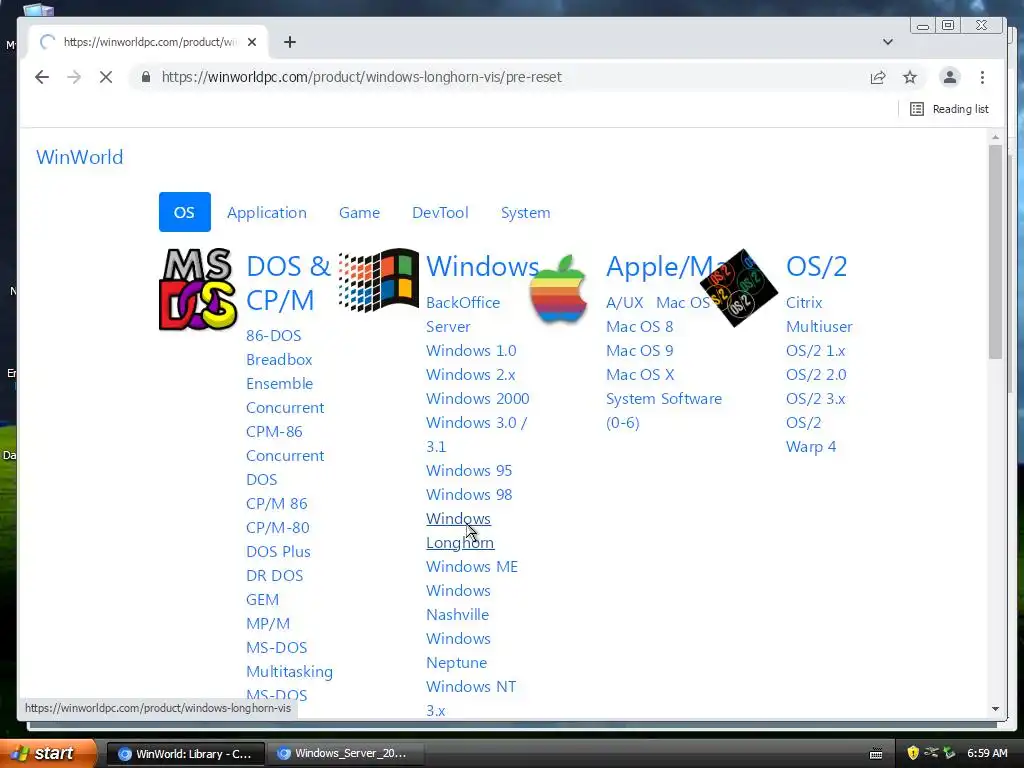Image resolution: width=1024 pixels, height=768 pixels.
Task: Click the OS/2 logo image
Action: (739, 287)
